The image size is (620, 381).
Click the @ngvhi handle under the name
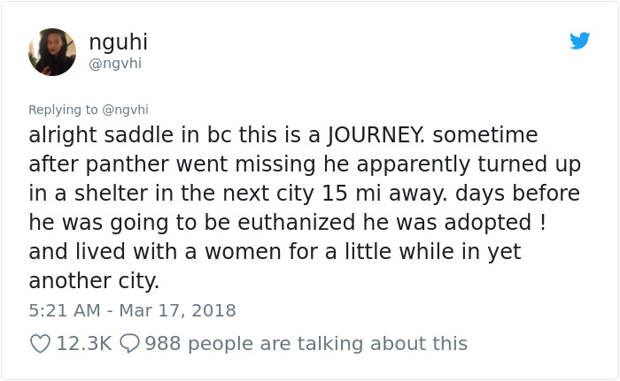click(115, 63)
